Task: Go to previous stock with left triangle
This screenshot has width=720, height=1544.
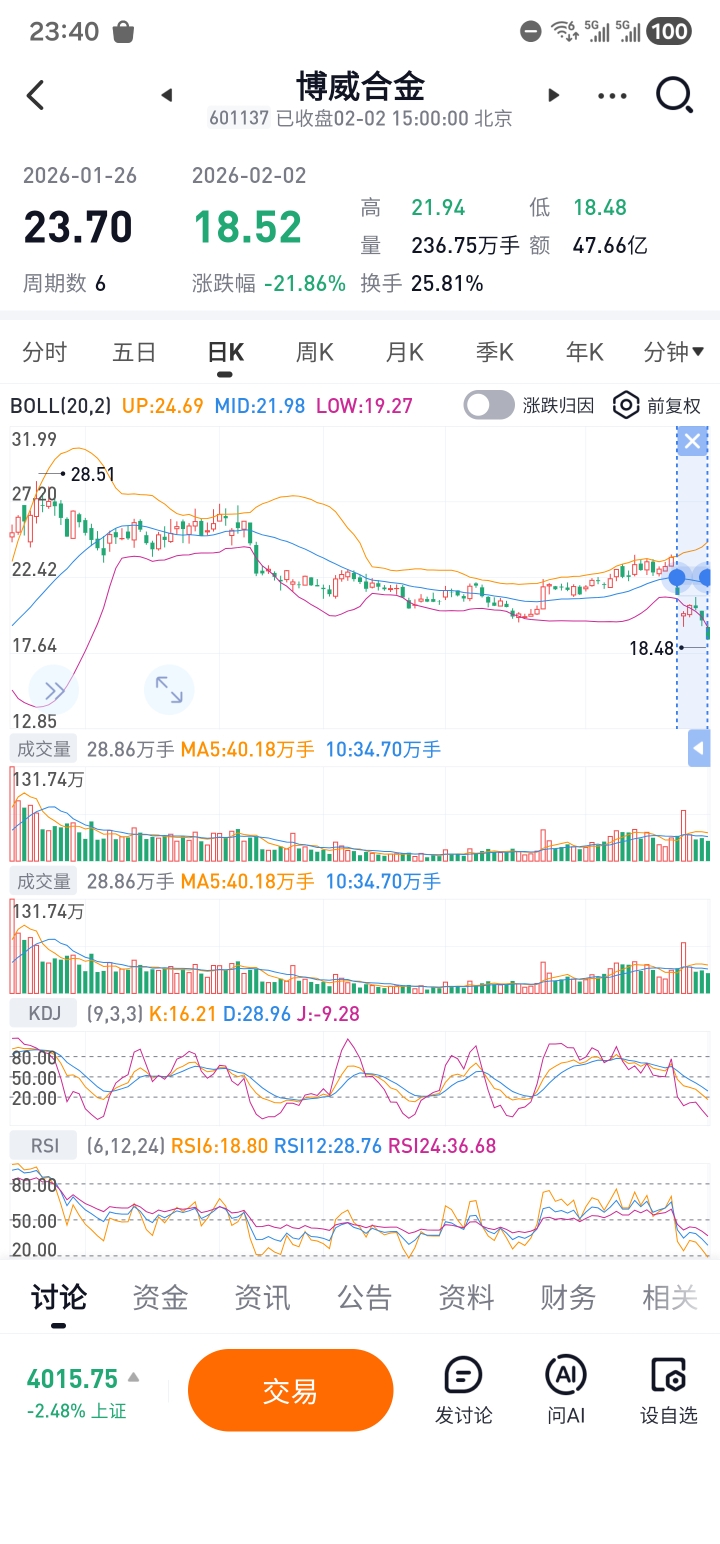Action: click(167, 96)
